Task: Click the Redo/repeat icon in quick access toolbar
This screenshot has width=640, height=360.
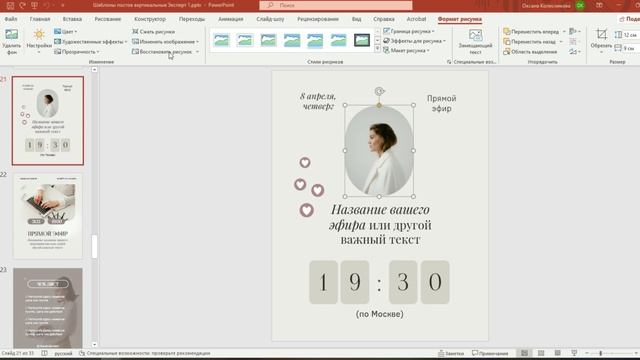Action: [23, 5]
